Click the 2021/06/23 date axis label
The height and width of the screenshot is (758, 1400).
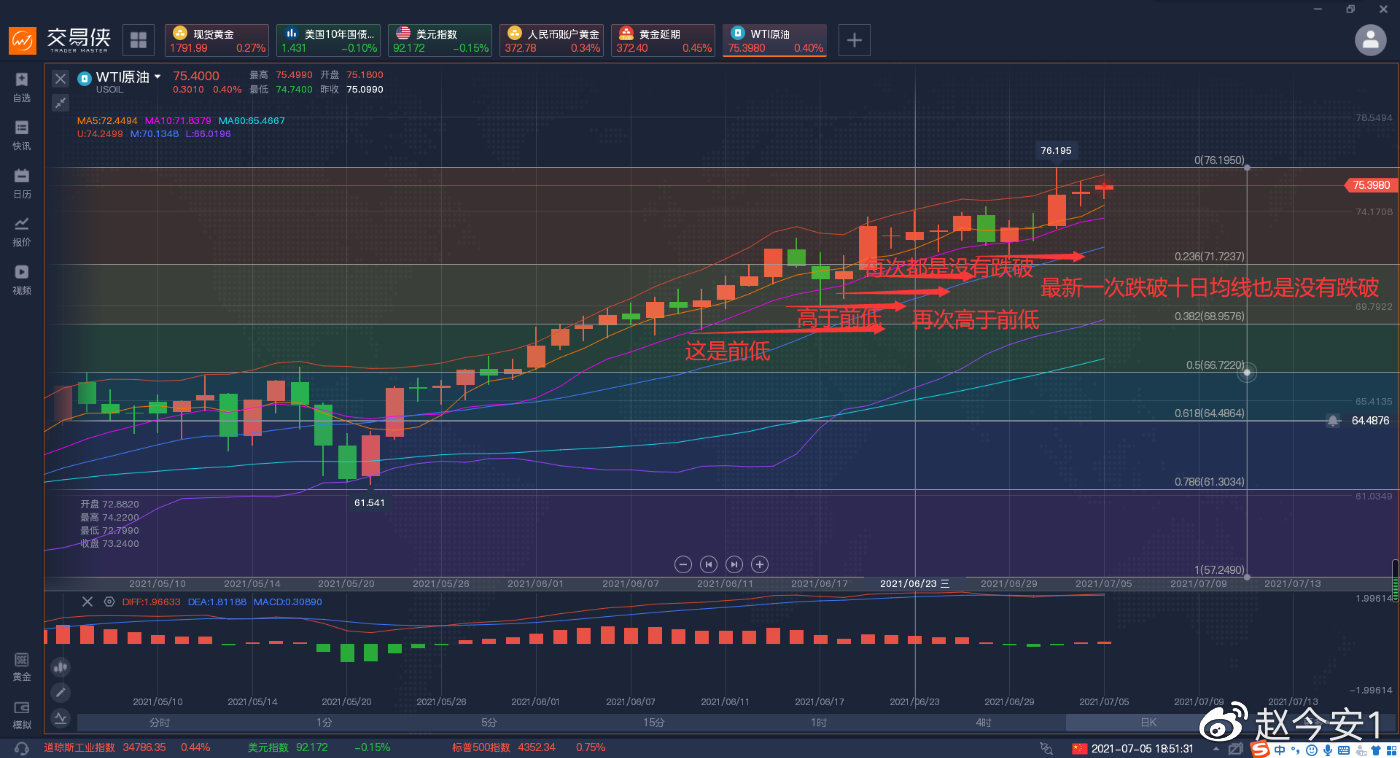coord(914,583)
